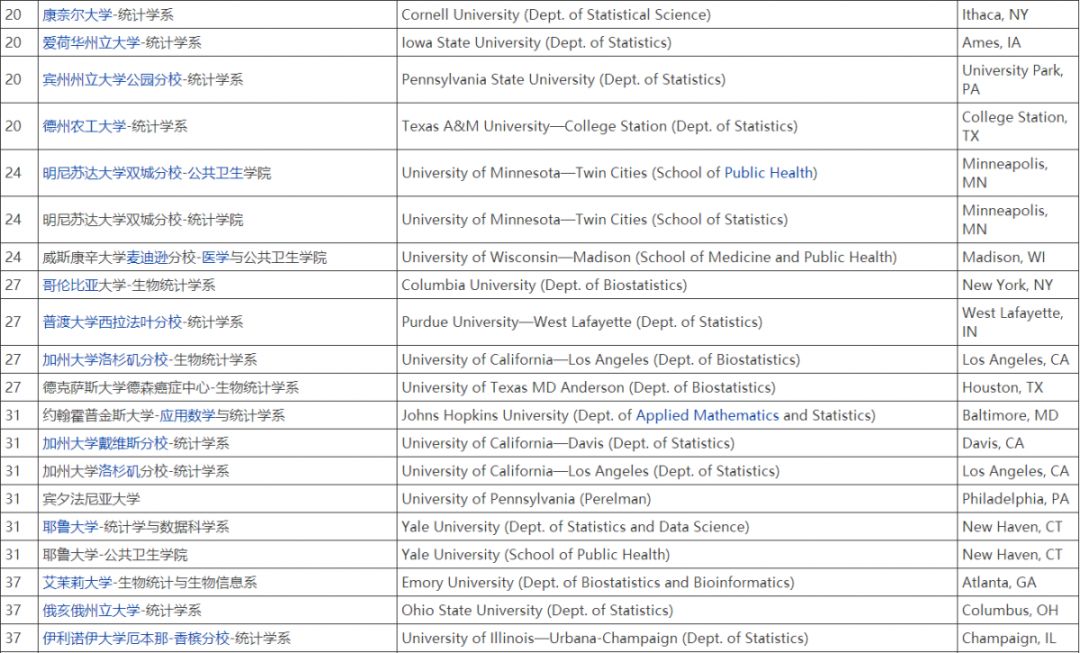1080x653 pixels.
Task: Open the 俄亥俄州立大学 link
Action: pos(91,610)
